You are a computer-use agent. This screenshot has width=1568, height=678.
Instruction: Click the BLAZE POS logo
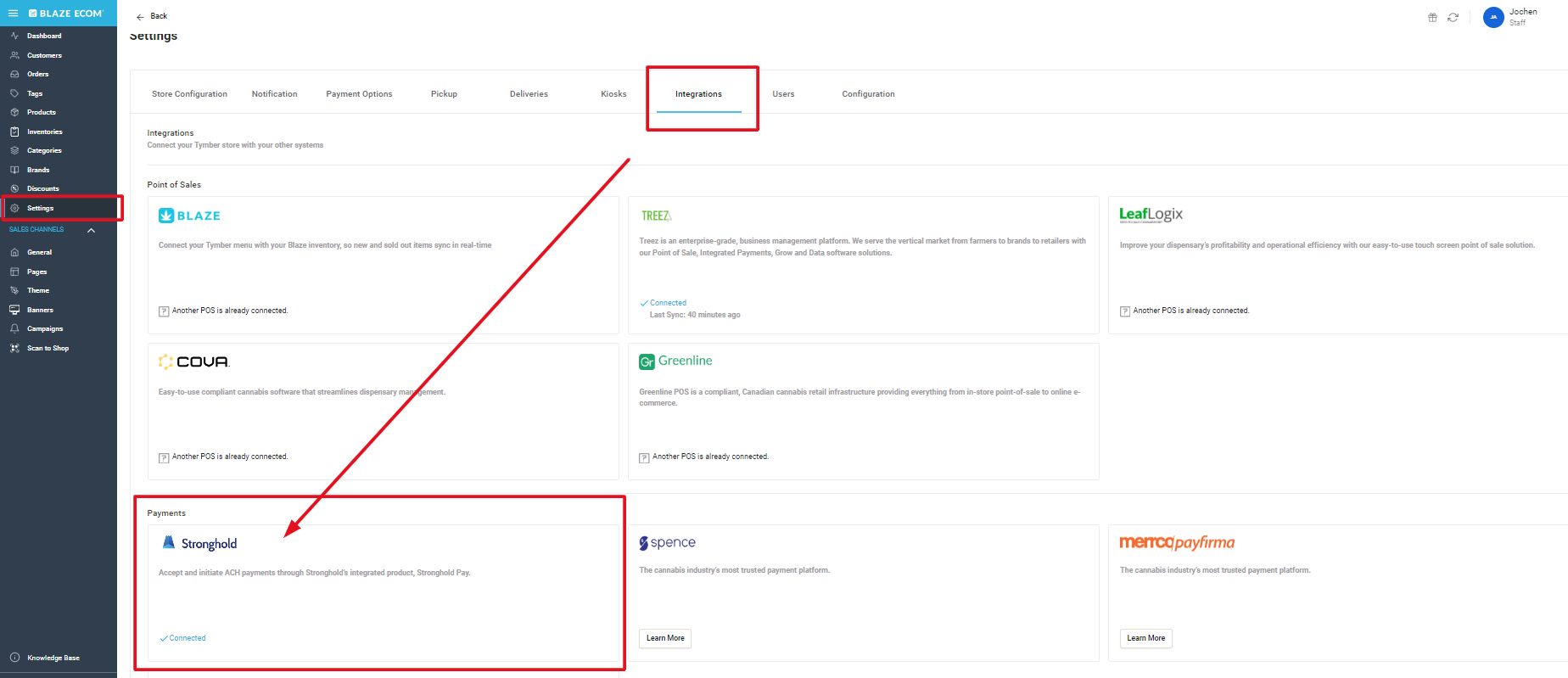click(x=189, y=216)
